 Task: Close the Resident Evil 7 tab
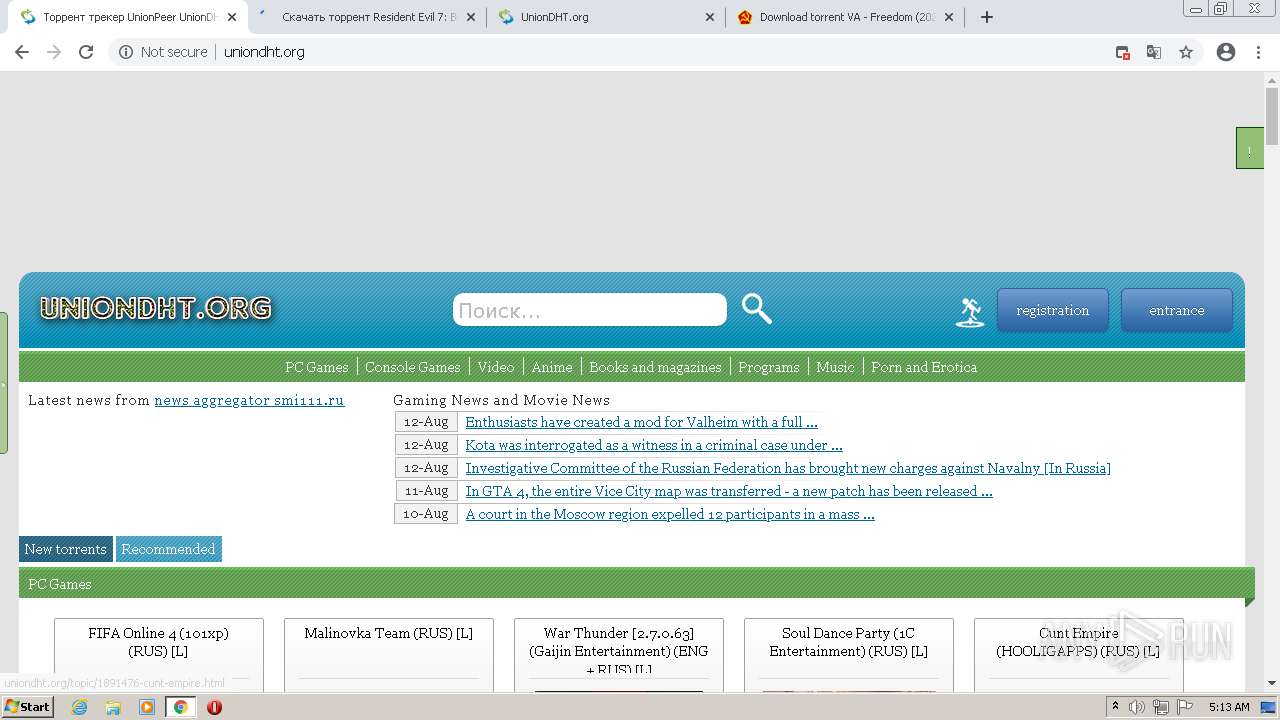pyautogui.click(x=471, y=17)
